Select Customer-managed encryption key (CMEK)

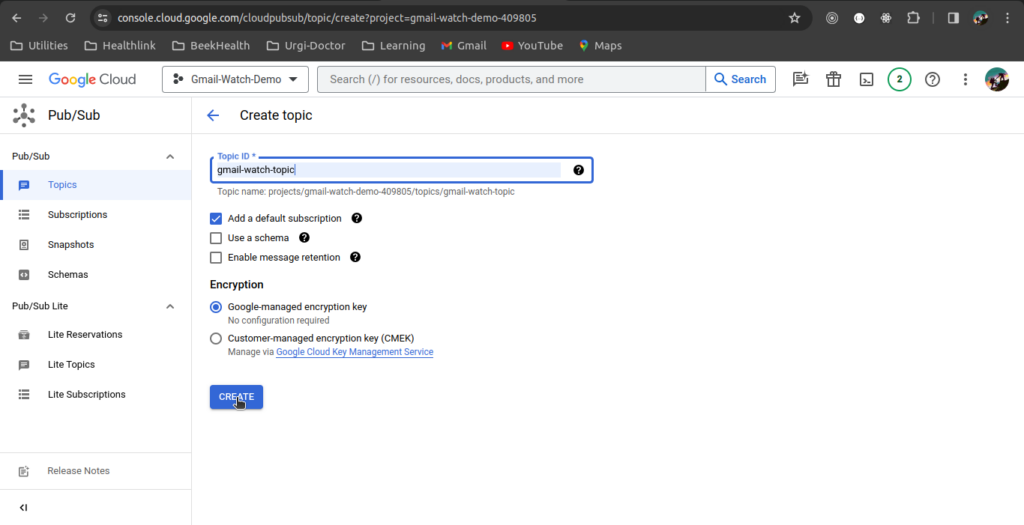(216, 338)
